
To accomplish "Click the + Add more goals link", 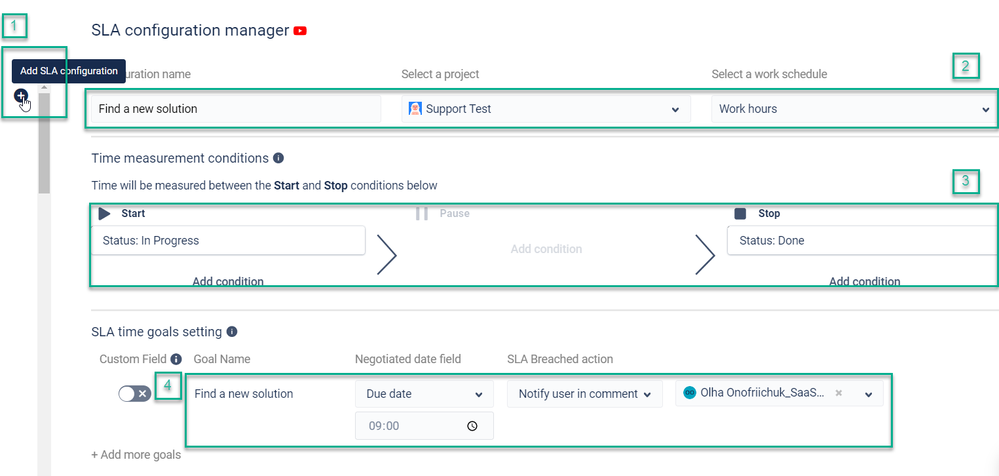I will (136, 455).
